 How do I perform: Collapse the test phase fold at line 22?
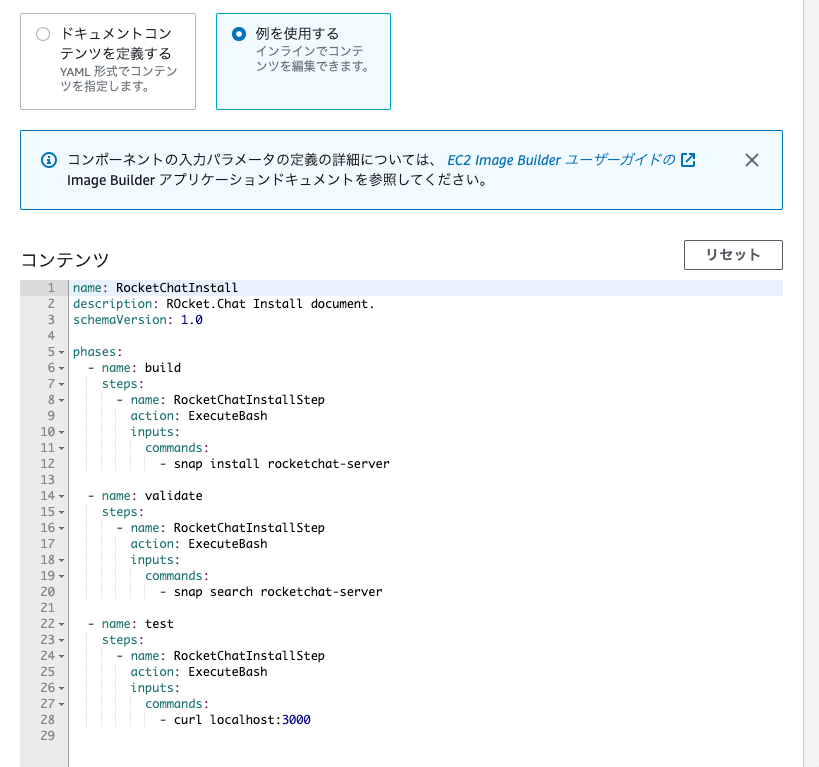tap(62, 624)
